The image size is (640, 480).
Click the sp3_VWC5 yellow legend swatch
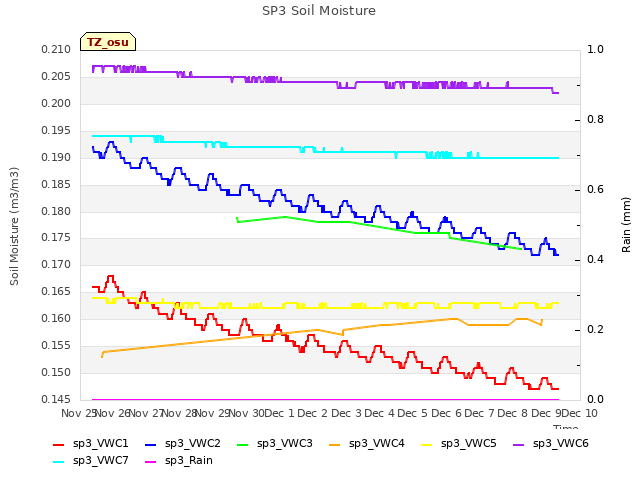tap(427, 445)
